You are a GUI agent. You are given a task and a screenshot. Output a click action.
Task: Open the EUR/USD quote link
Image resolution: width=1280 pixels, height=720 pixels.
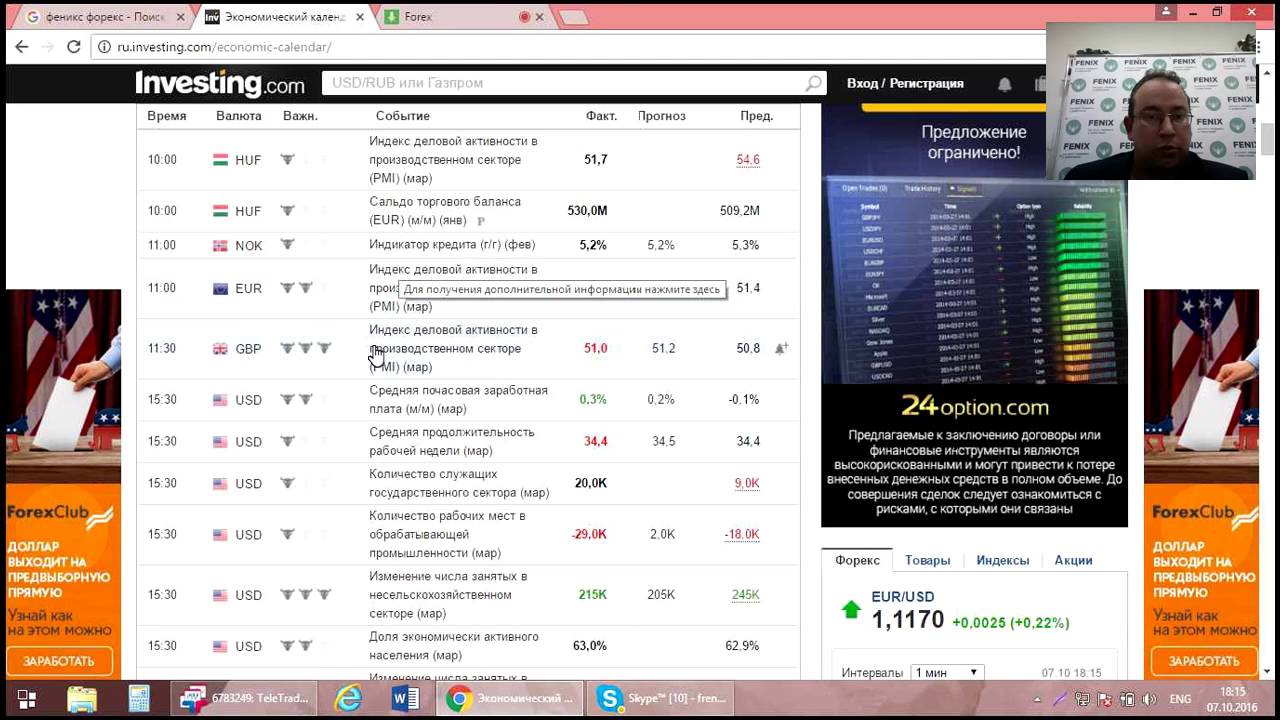tap(902, 597)
